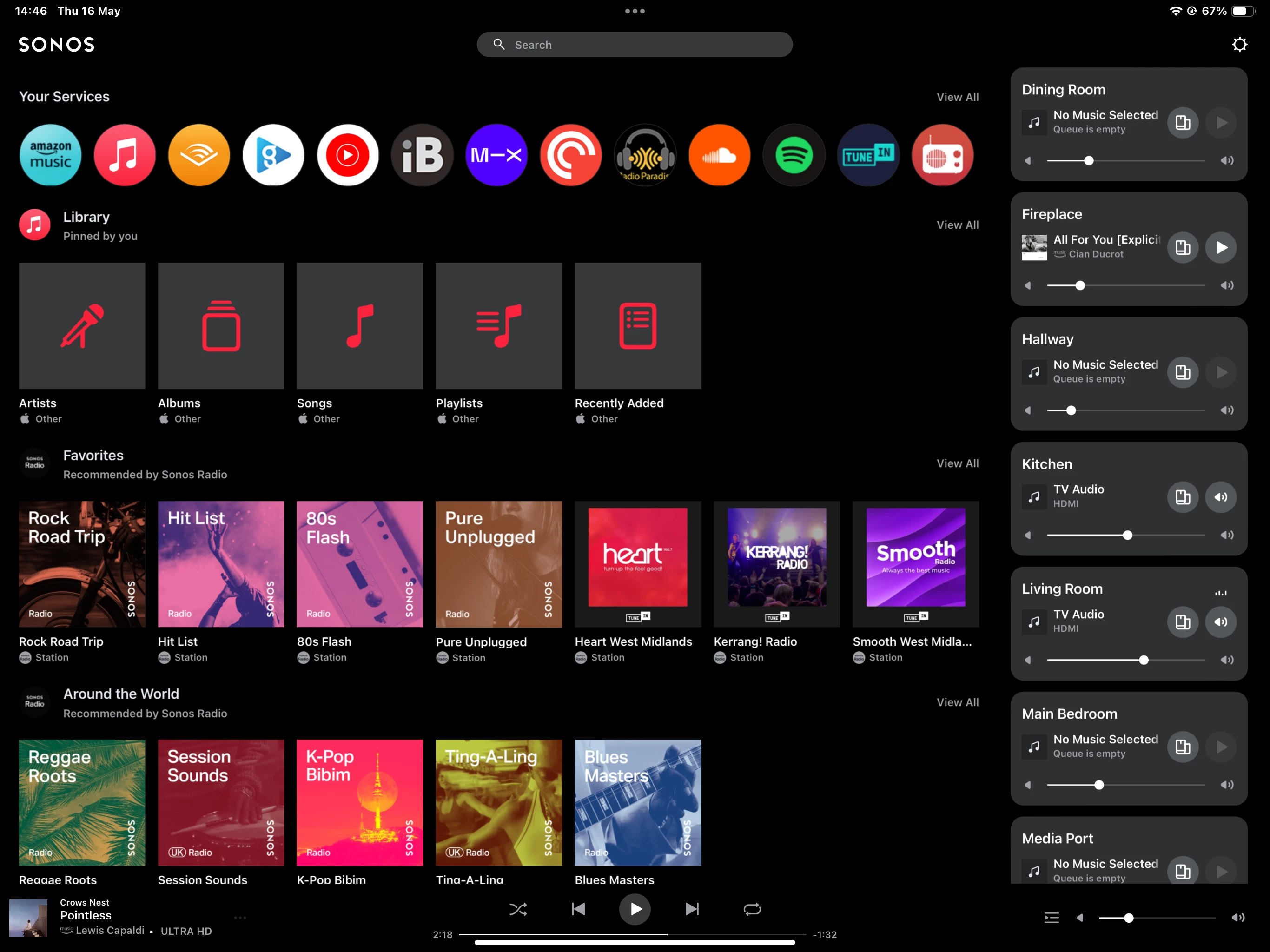View All Around the World stations

click(x=958, y=702)
